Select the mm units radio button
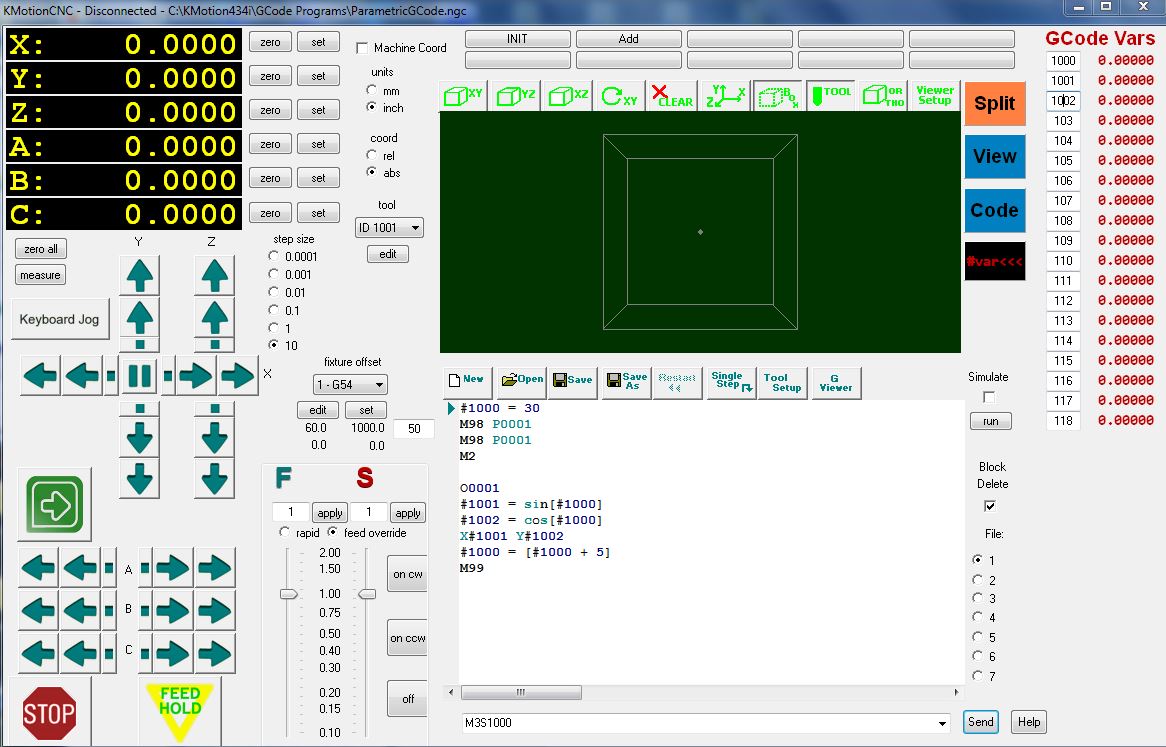Viewport: 1166px width, 747px height. click(372, 91)
